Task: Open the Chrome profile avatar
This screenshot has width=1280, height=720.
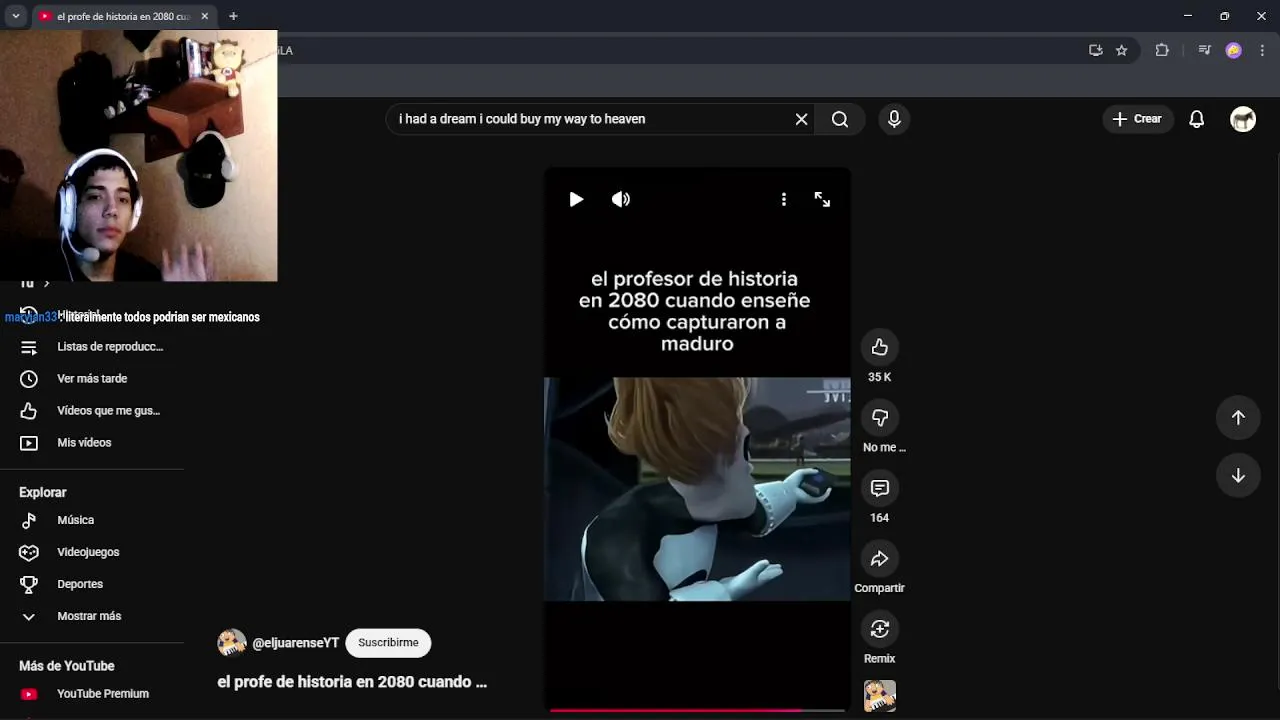Action: point(1234,50)
